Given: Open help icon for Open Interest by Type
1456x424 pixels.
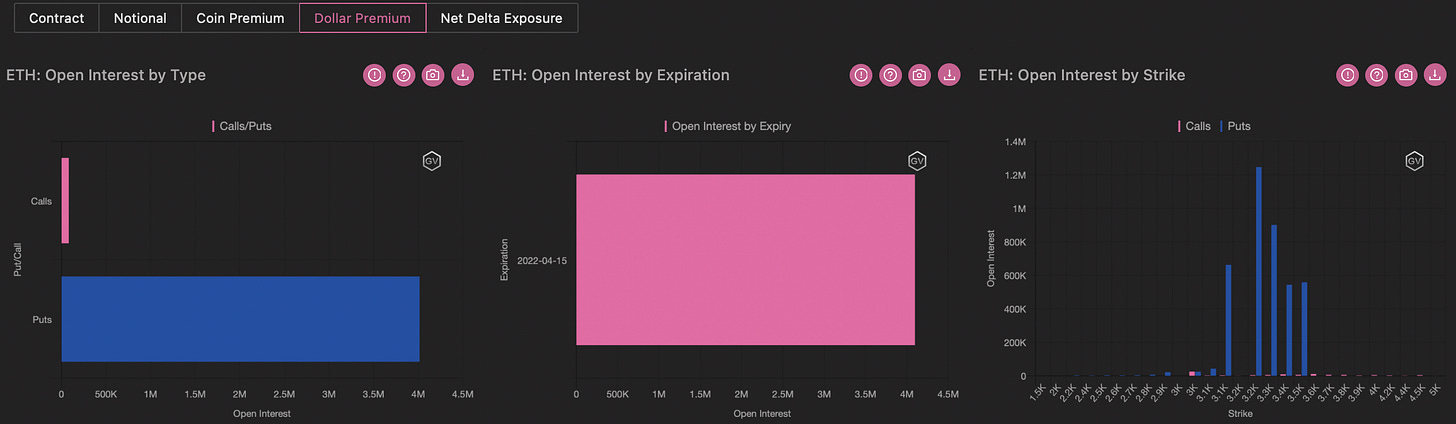Looking at the screenshot, I should click(403, 75).
